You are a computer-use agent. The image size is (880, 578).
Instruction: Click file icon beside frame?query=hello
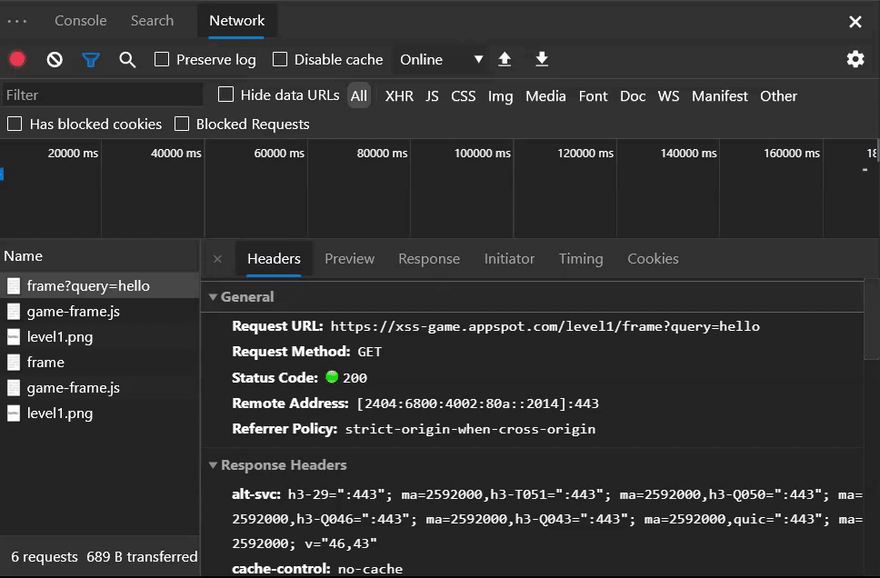click(x=13, y=286)
